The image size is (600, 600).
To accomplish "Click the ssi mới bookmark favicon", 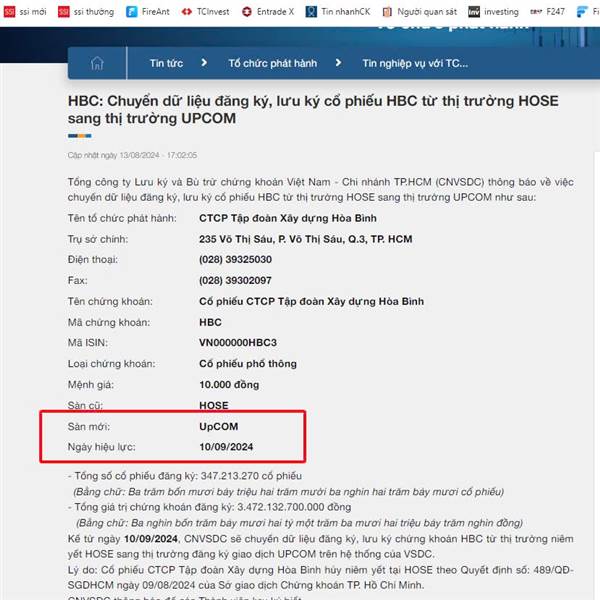I will tap(9, 12).
